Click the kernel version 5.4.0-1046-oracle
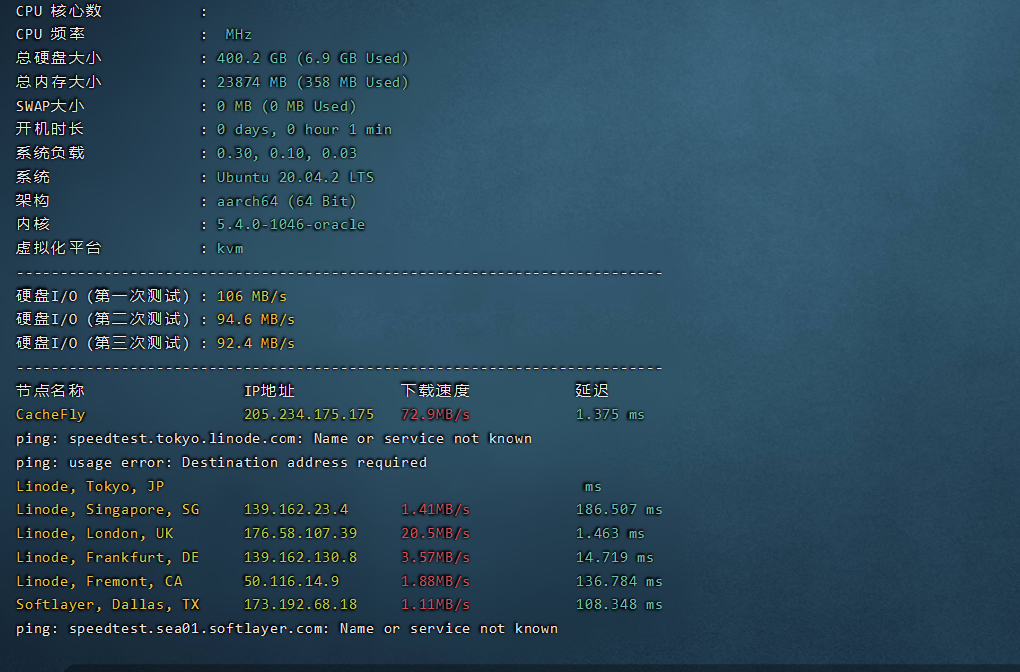The height and width of the screenshot is (672, 1020). [291, 224]
